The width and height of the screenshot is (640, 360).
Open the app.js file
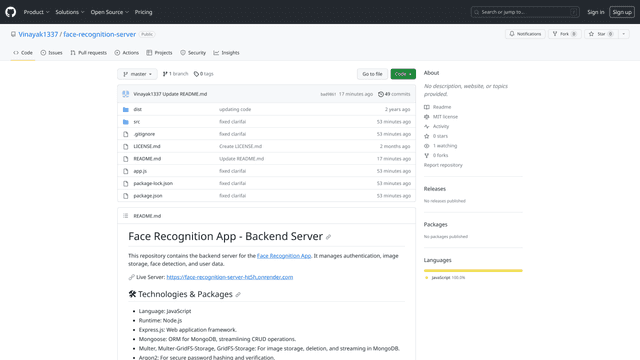(140, 171)
